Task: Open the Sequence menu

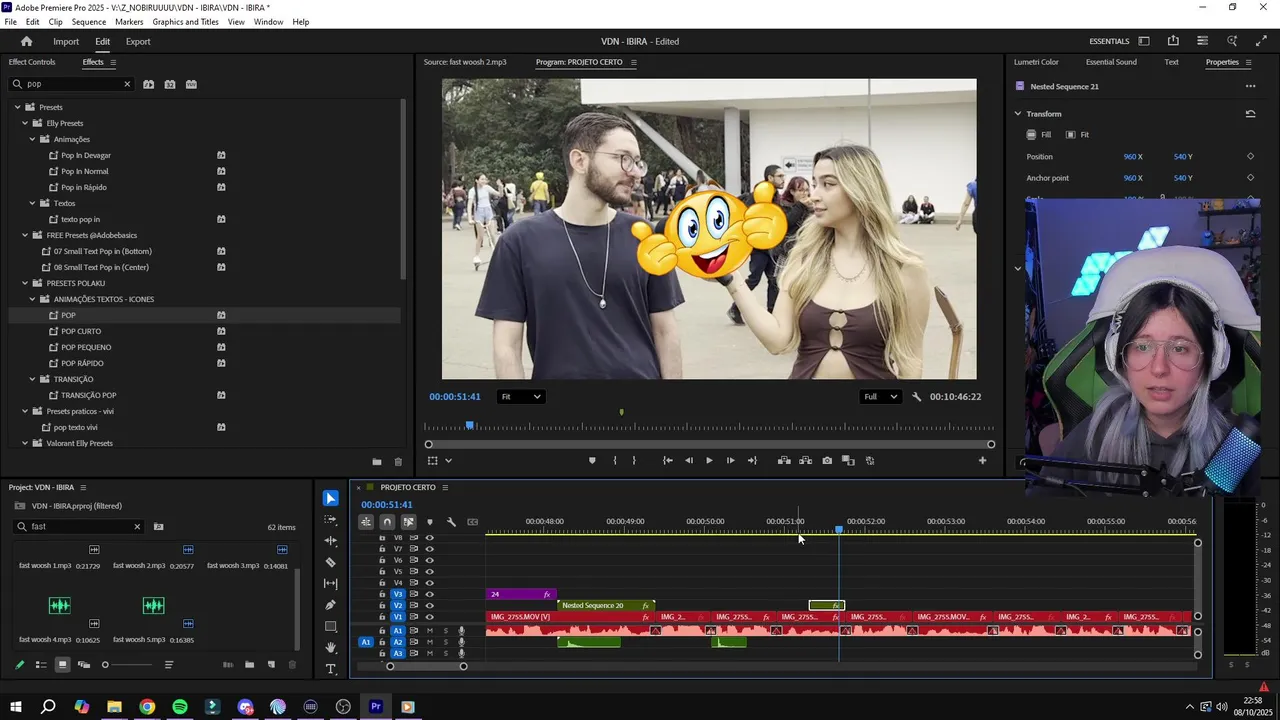Action: [88, 22]
